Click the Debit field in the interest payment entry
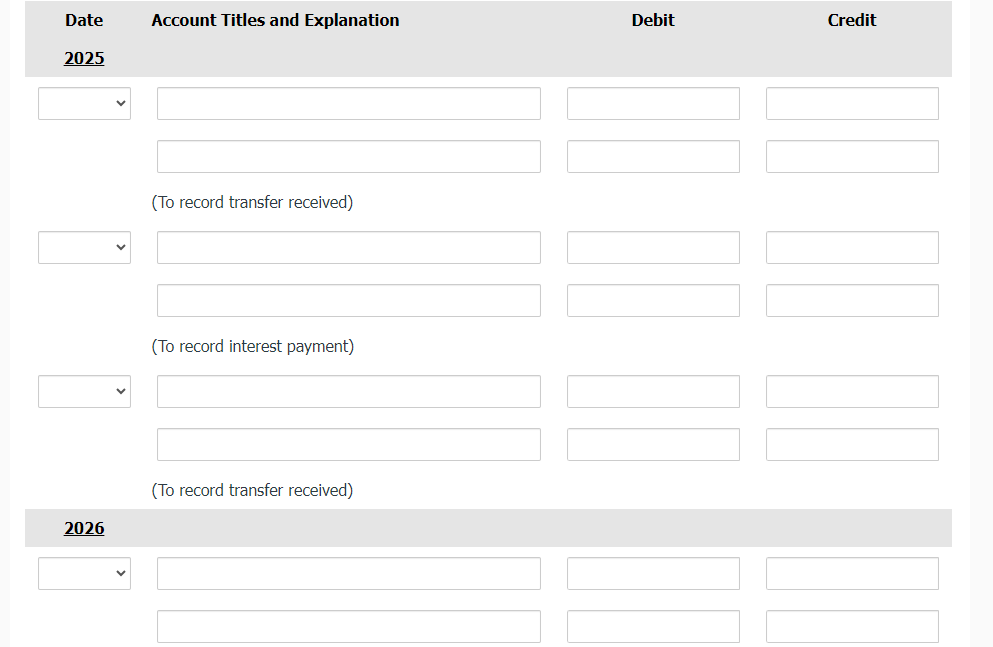The image size is (993, 647). pos(652,247)
